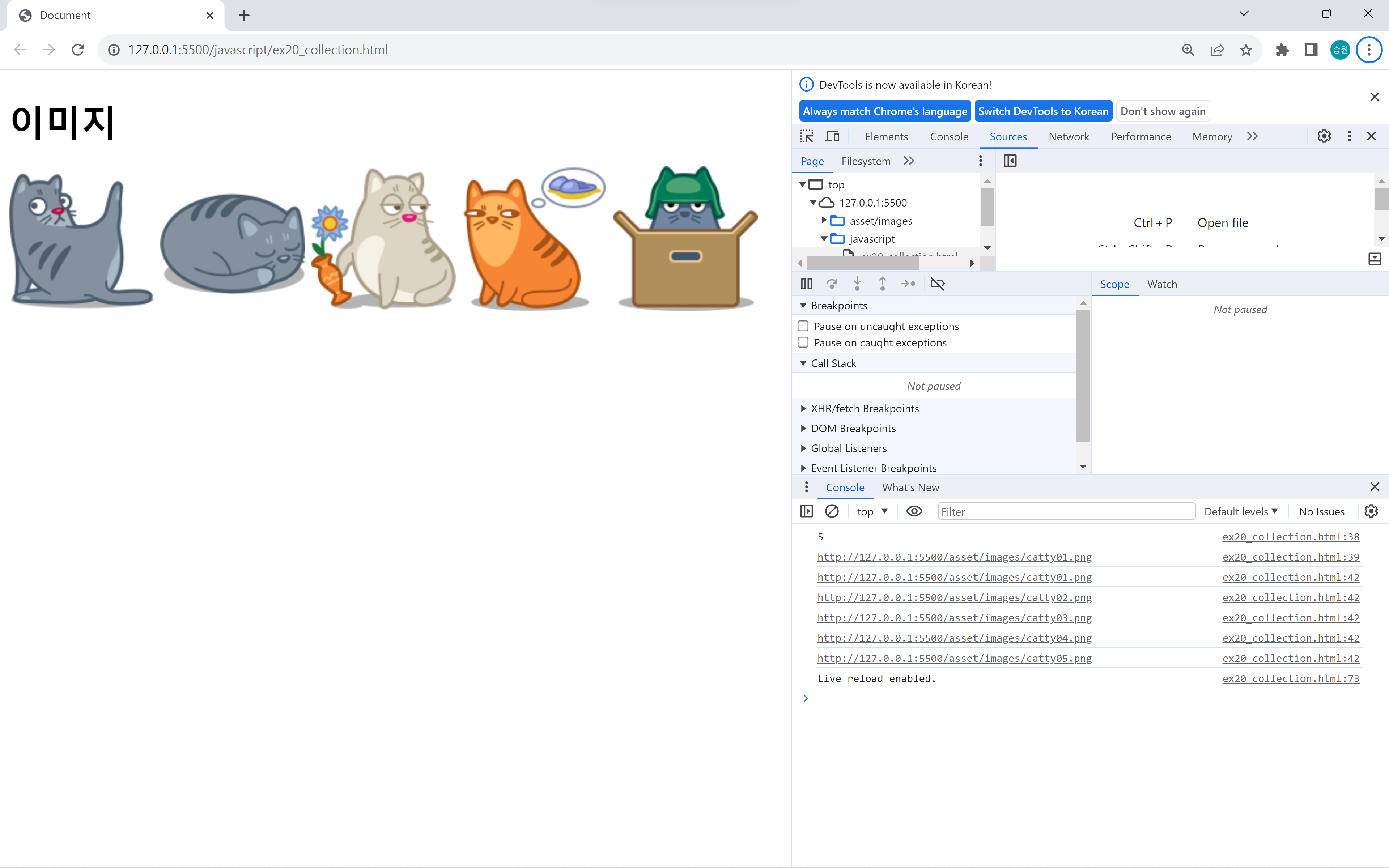Switch to the Network tab
The image size is (1389, 868).
pos(1068,137)
